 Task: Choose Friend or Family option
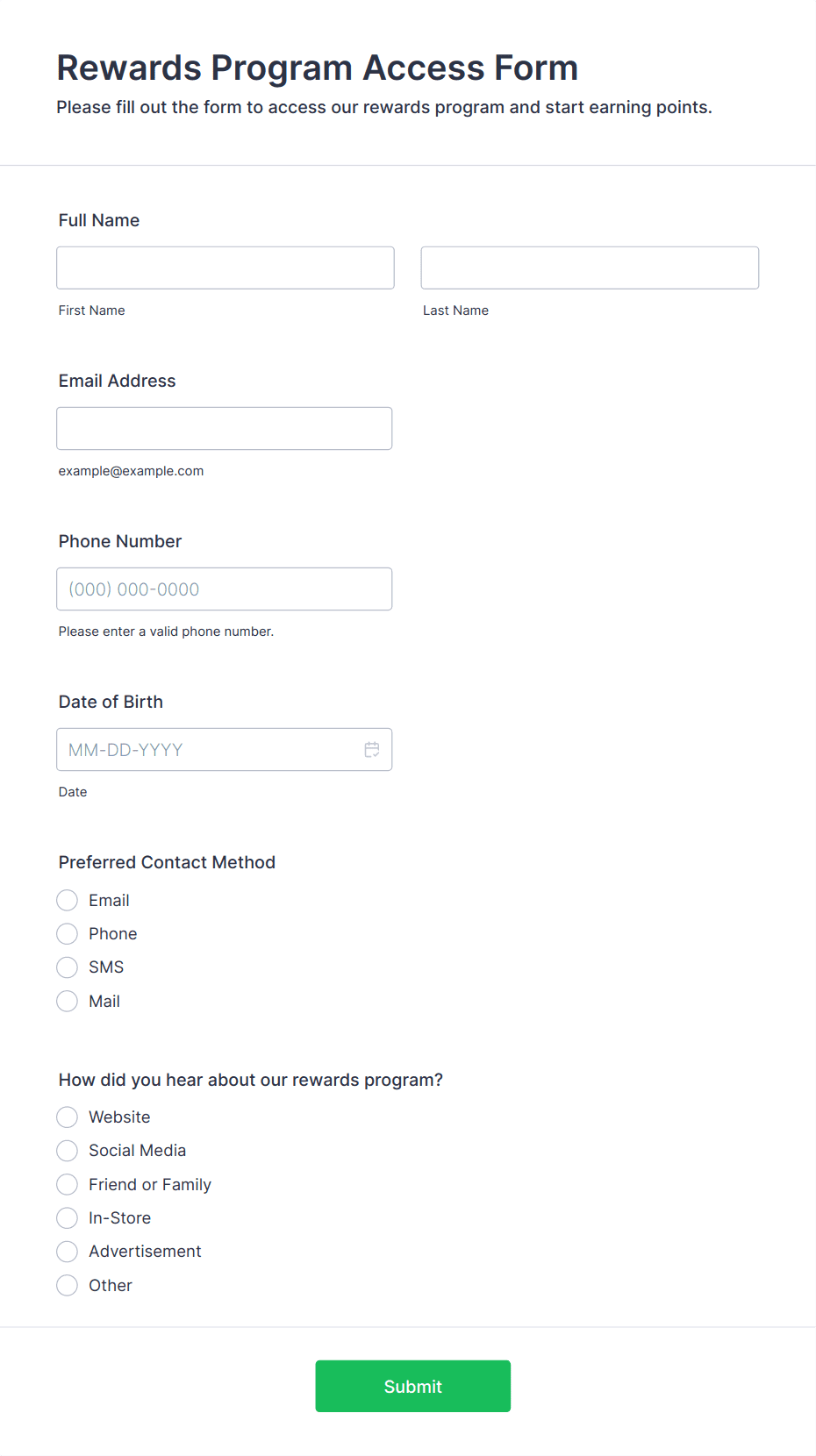pyautogui.click(x=68, y=1185)
